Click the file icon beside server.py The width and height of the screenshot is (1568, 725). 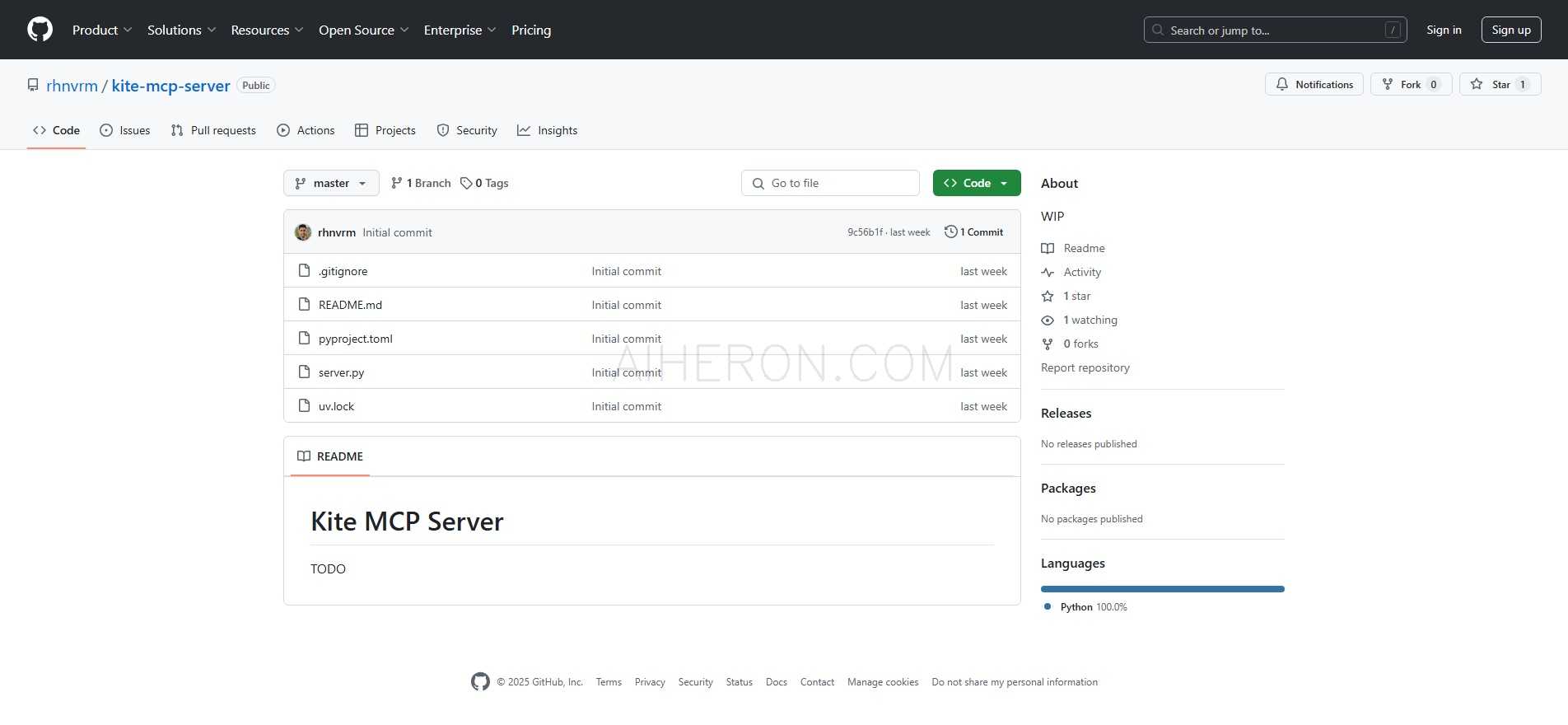tap(304, 372)
